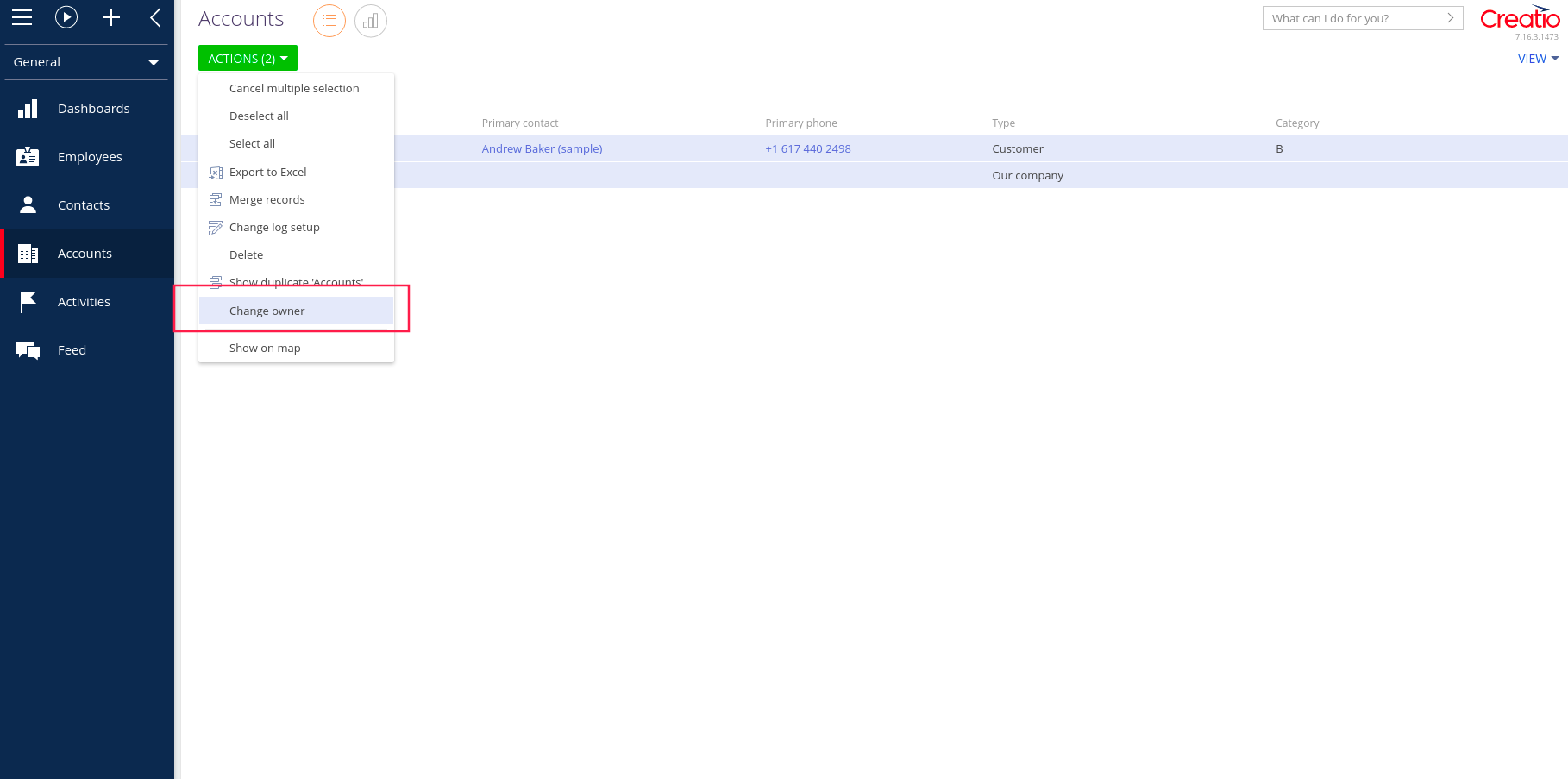Choose Change owner from the actions menu
The image size is (1568, 779).
pyautogui.click(x=267, y=311)
